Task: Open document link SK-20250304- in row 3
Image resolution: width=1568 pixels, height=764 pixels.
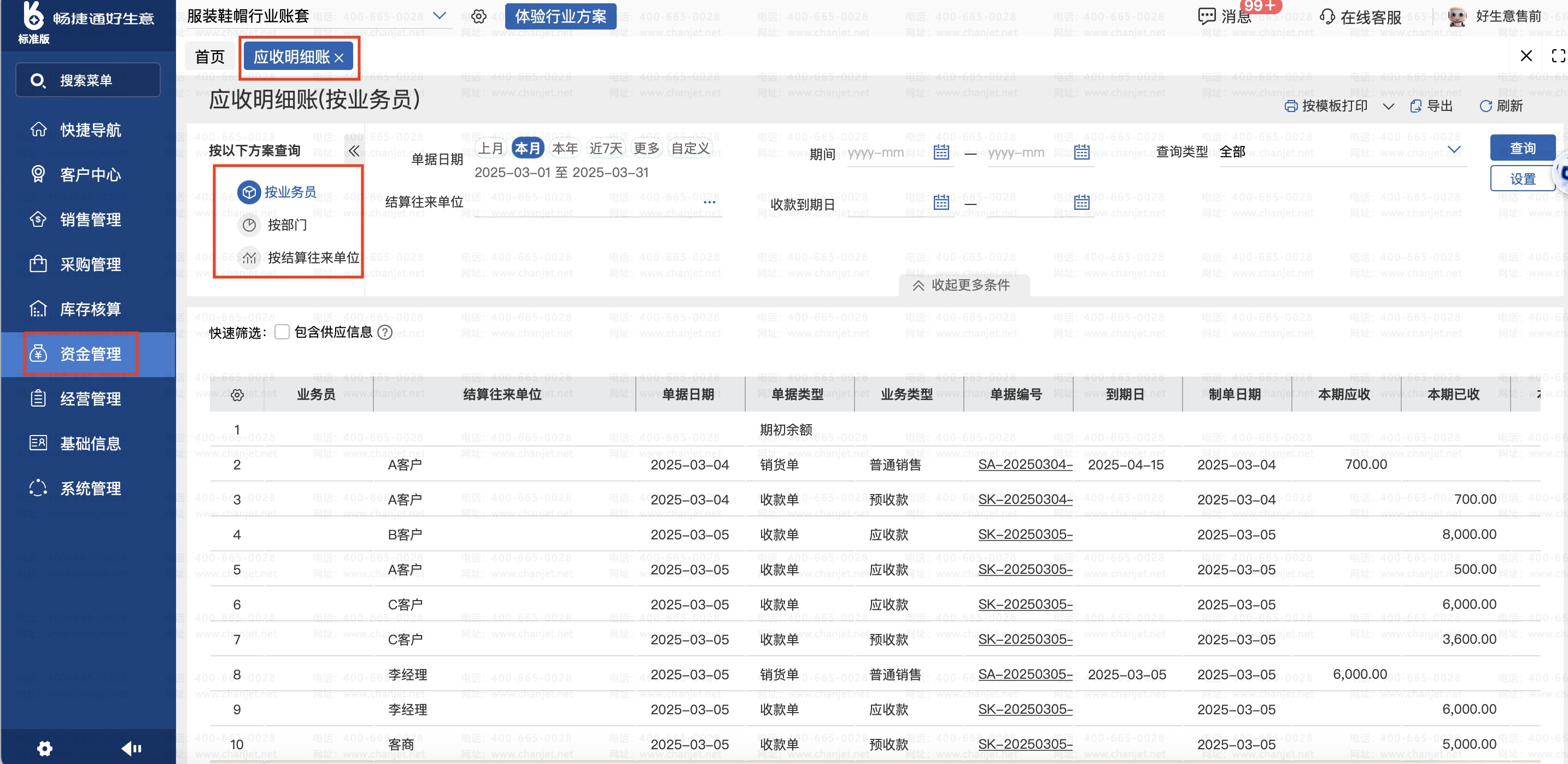Action: [x=1025, y=499]
